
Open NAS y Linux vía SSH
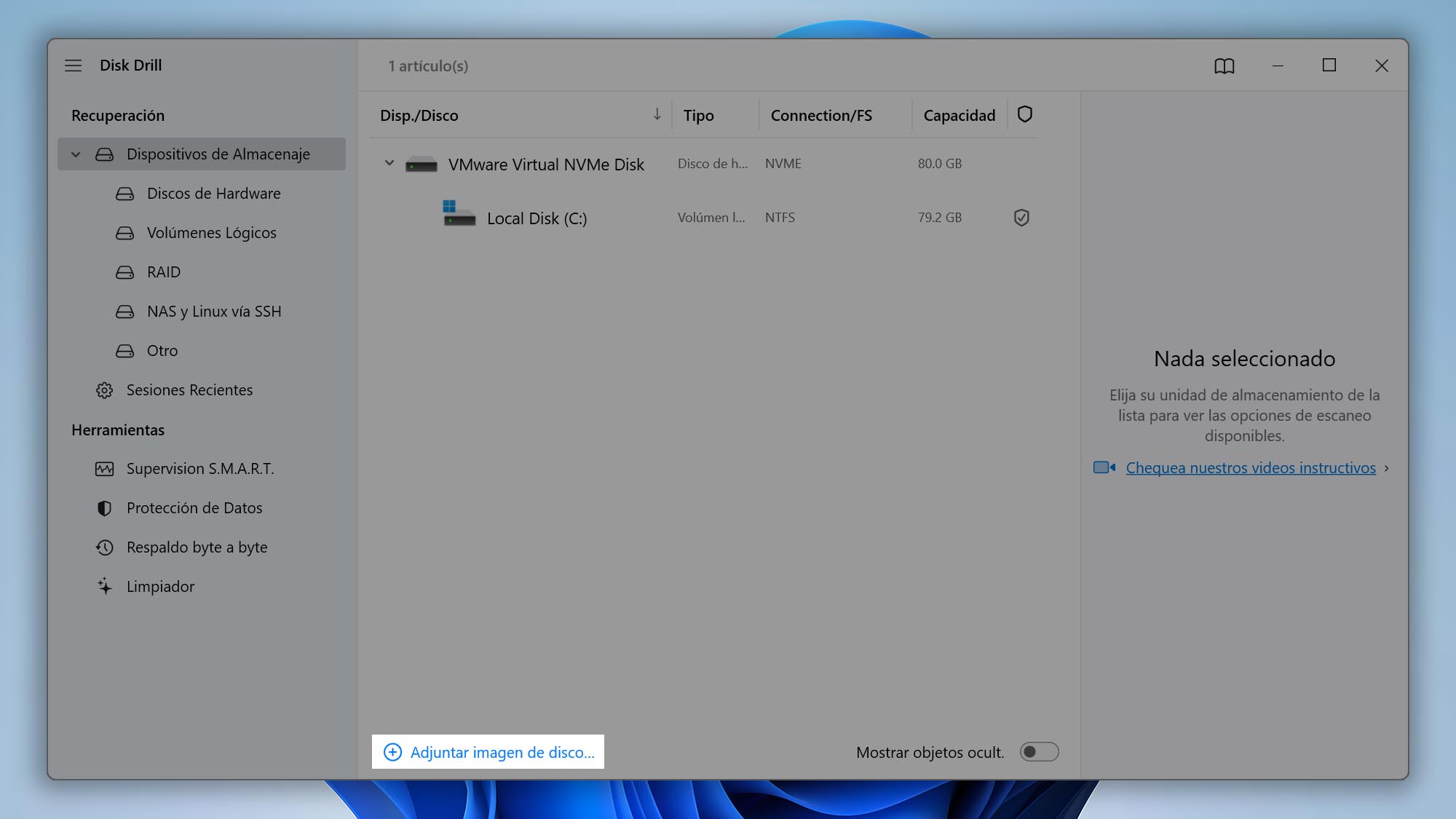tap(214, 312)
